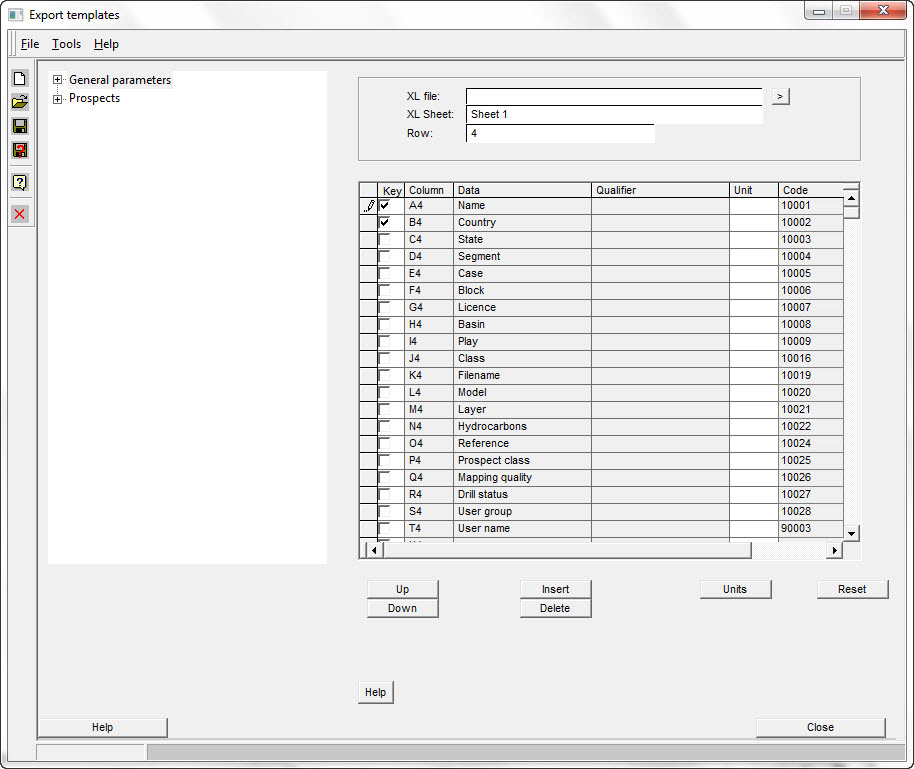Click the save-as icon with question mark
The width and height of the screenshot is (914, 769).
pyautogui.click(x=19, y=150)
